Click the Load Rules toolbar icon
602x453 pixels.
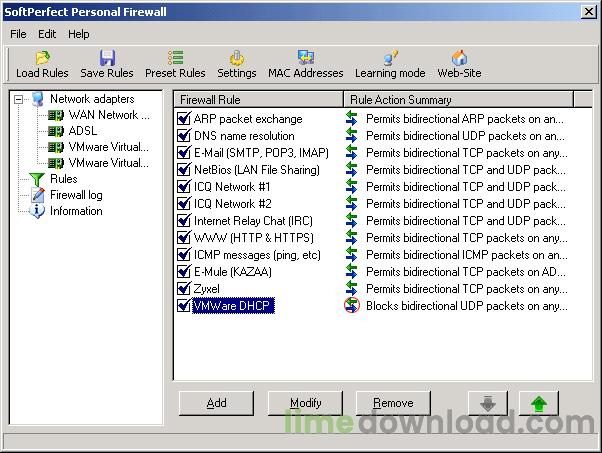42,58
